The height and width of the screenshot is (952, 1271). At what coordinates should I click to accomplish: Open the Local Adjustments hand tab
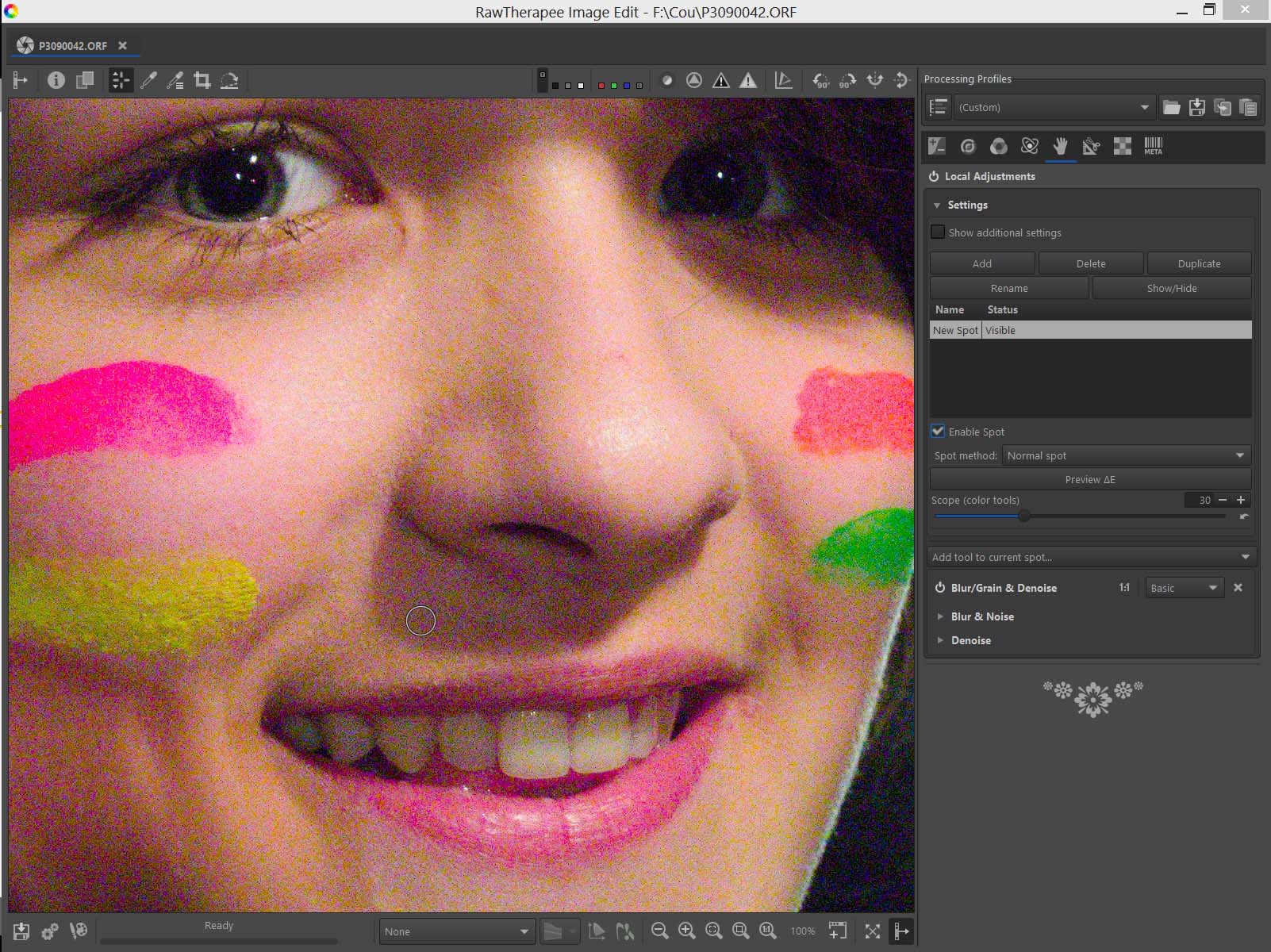(1061, 146)
